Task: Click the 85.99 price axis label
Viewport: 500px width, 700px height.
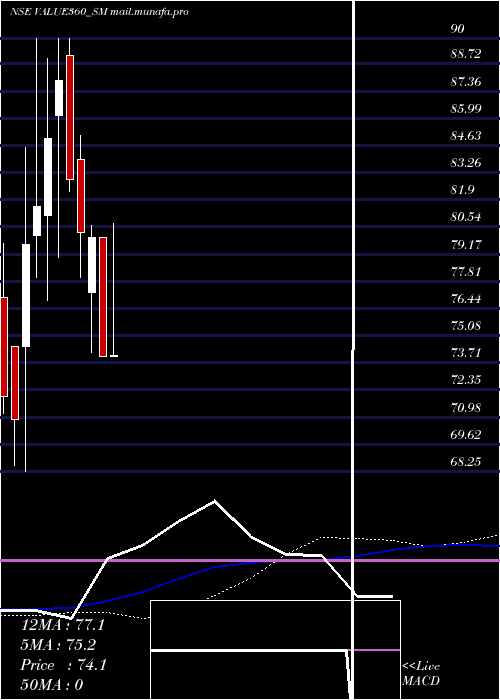Action: click(x=466, y=108)
